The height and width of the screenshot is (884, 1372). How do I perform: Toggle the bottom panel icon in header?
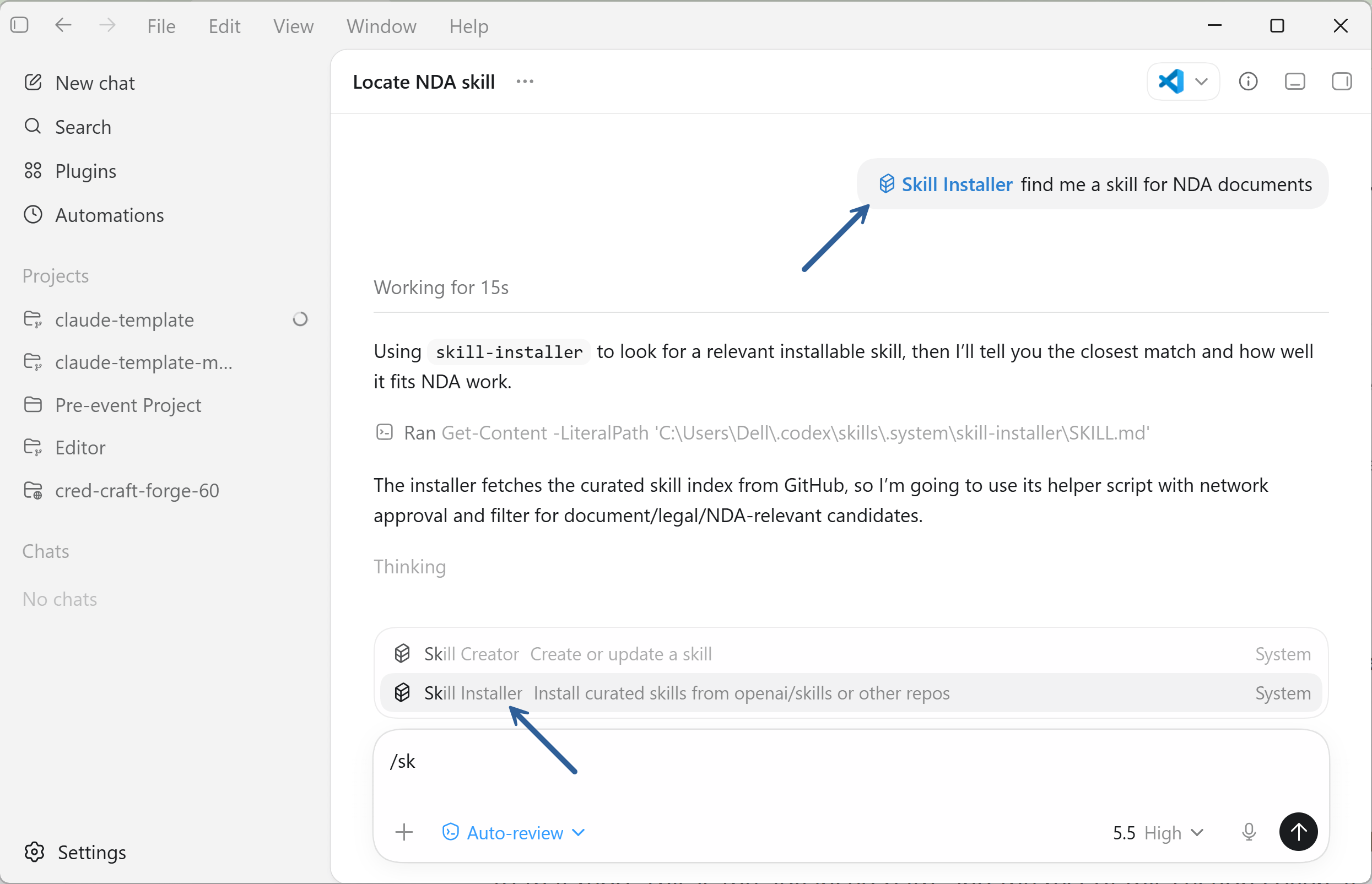pyautogui.click(x=1294, y=82)
